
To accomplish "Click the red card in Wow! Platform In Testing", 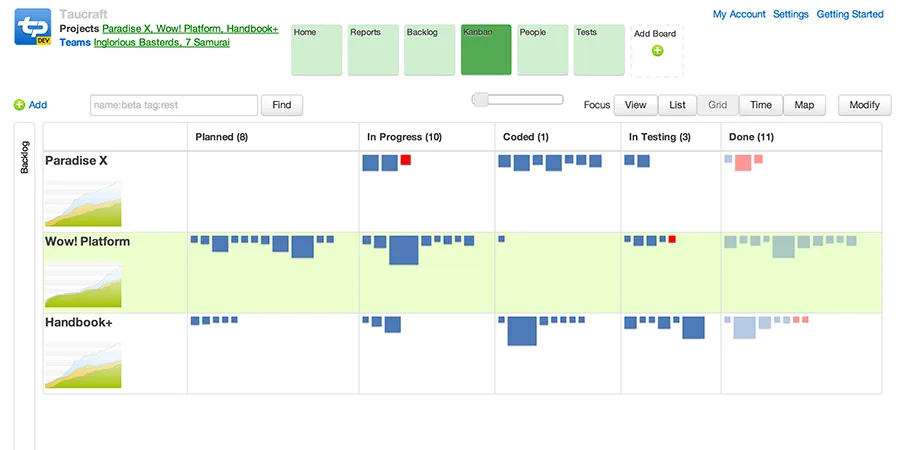I will [672, 239].
